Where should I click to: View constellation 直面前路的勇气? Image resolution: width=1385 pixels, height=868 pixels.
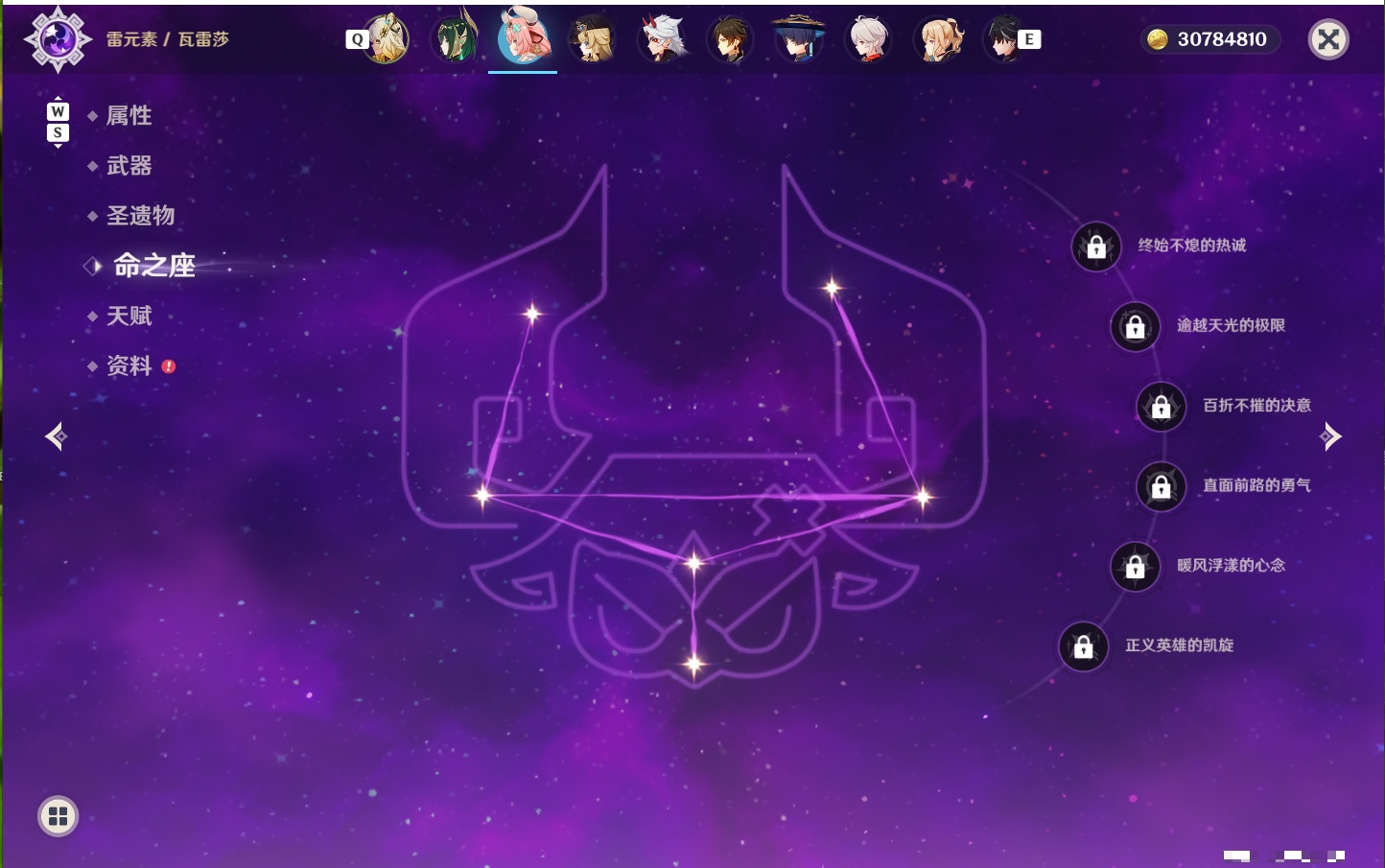pos(1256,485)
